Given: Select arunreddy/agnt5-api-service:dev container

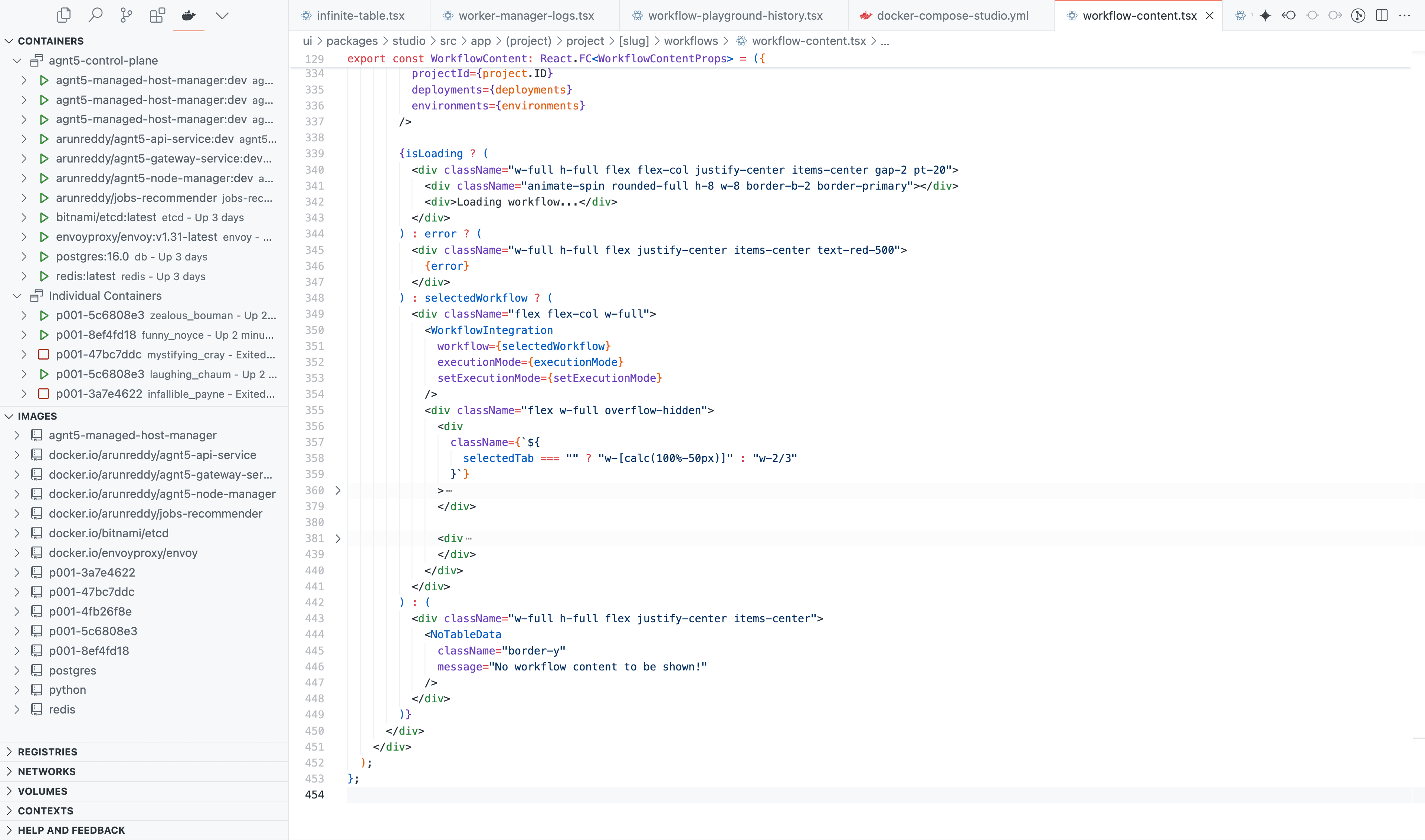Looking at the screenshot, I should click(x=144, y=139).
